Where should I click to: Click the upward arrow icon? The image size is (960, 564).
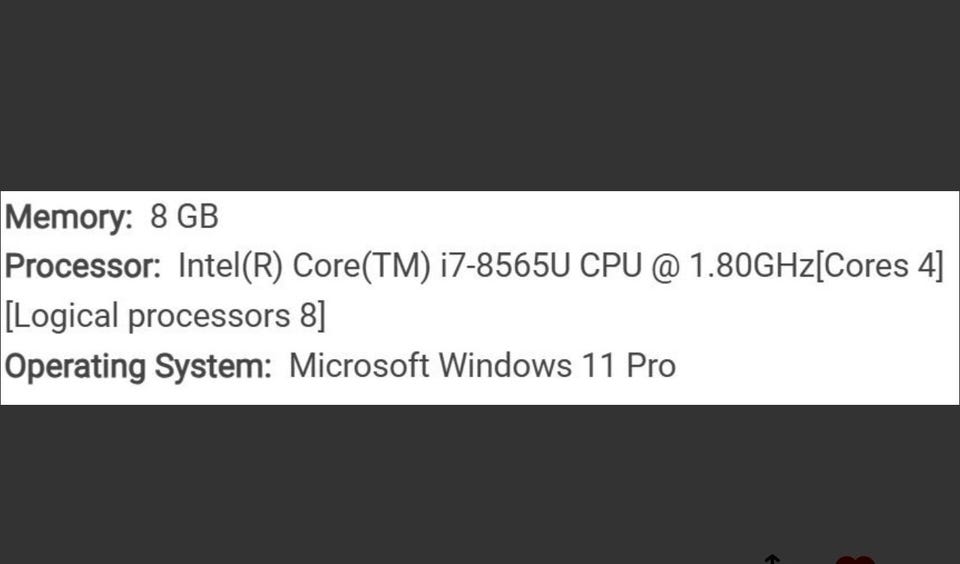coord(771,558)
